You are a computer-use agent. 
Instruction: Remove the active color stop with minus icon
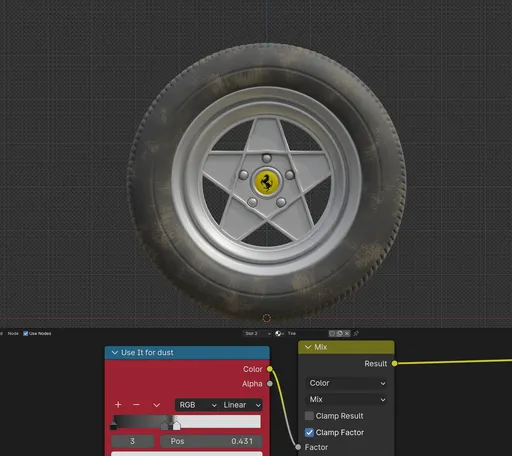pyautogui.click(x=136, y=405)
